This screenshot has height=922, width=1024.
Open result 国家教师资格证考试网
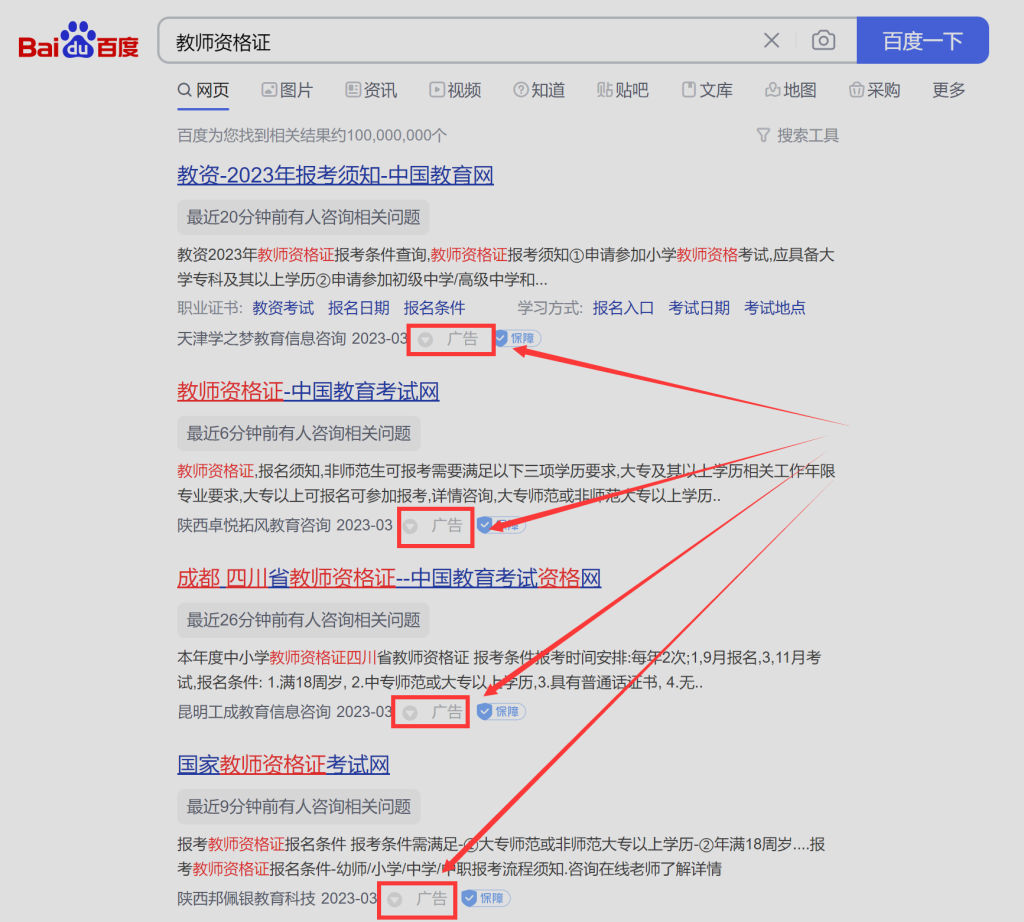point(283,764)
